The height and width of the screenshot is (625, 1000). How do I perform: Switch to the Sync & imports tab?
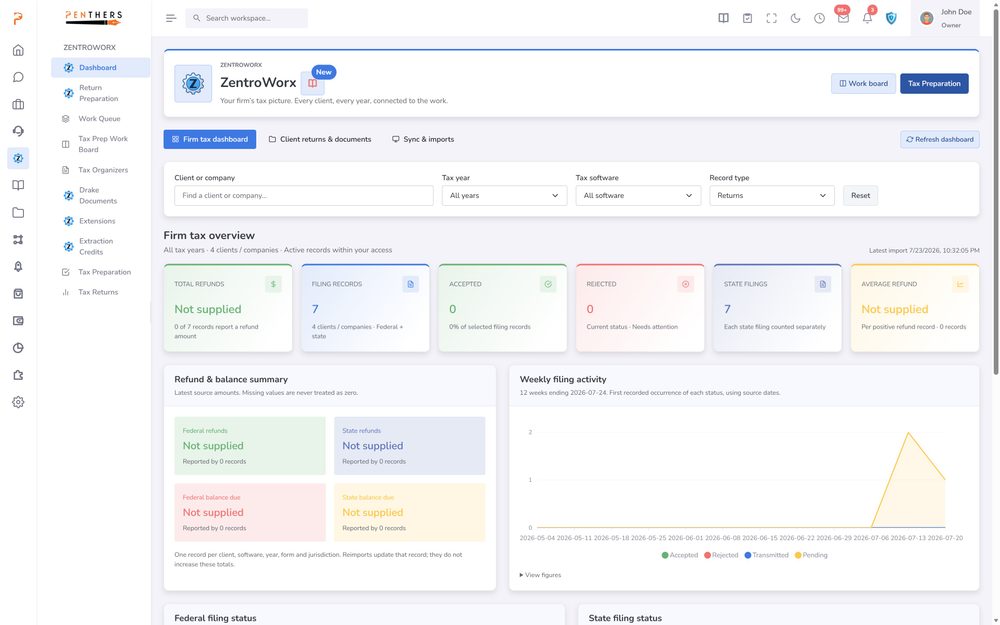pos(423,139)
